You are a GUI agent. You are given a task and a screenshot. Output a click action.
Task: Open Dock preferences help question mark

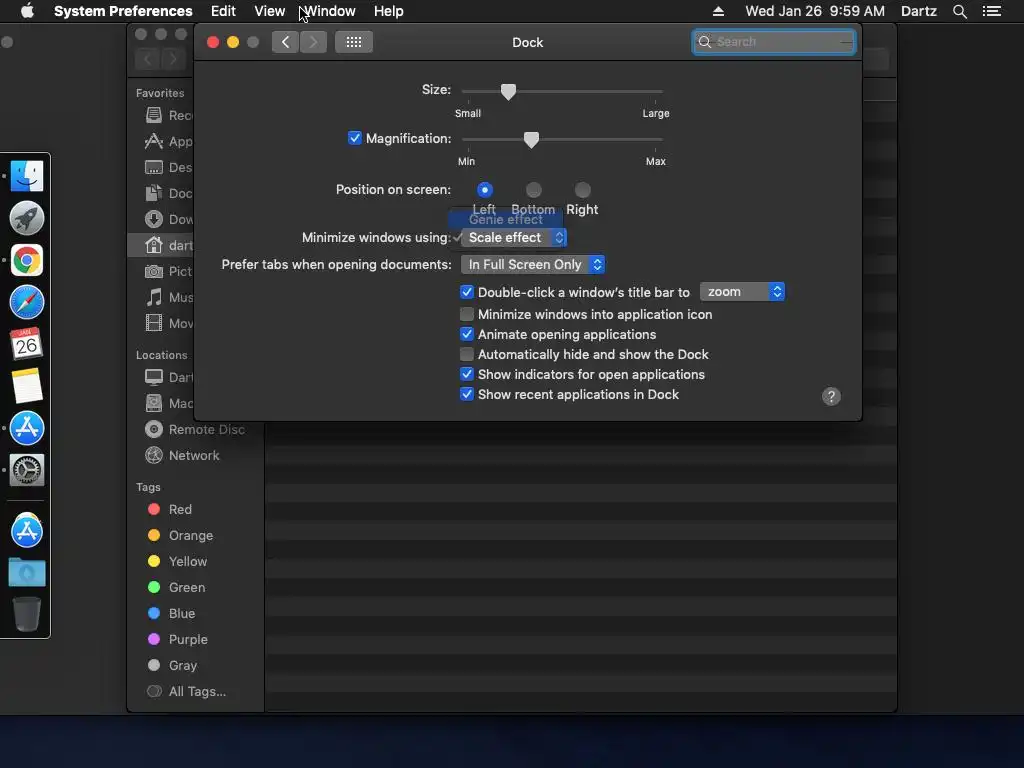pos(831,396)
